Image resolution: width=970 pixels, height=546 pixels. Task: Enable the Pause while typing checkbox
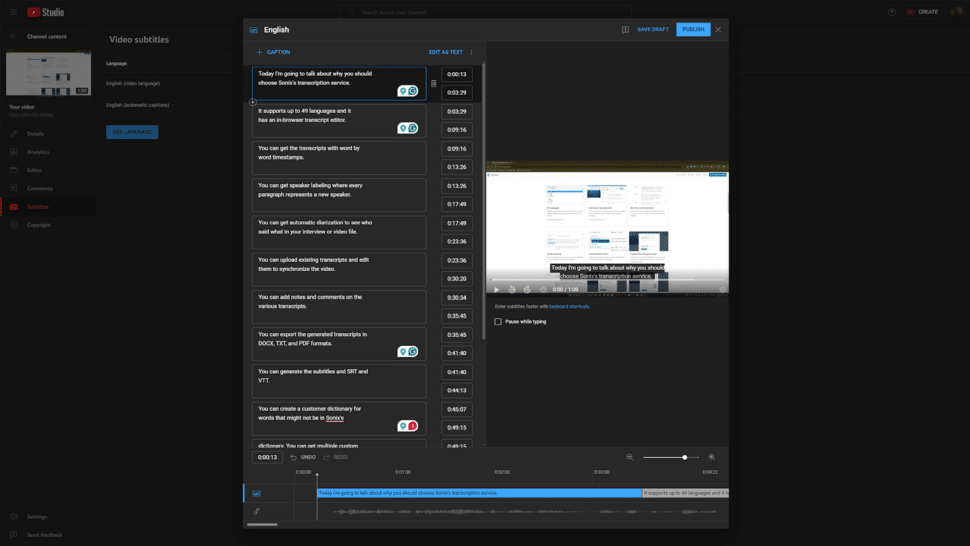tap(498, 322)
